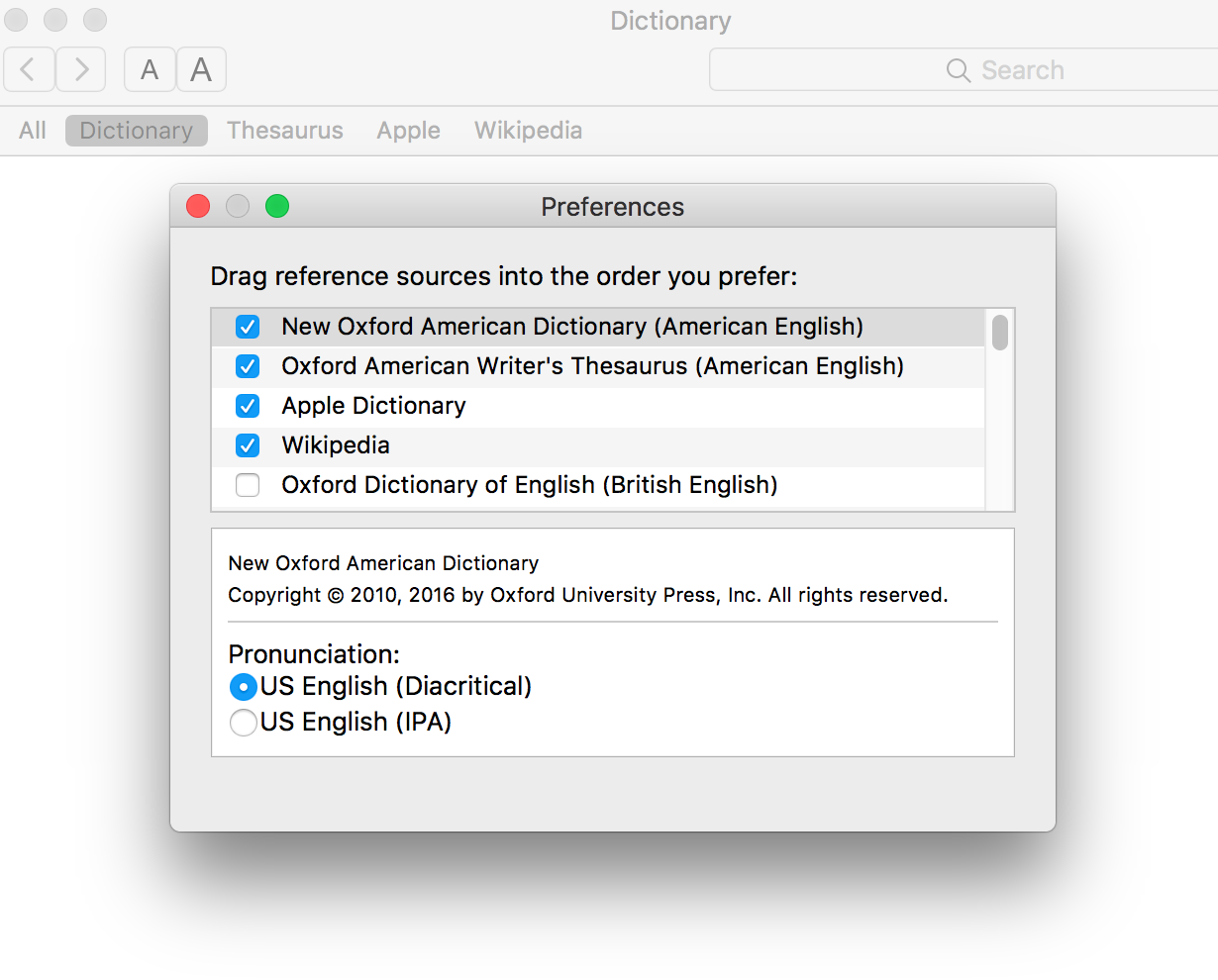Focus the Search field in Dictionary toolbar
The width and height of the screenshot is (1218, 980).
point(964,69)
